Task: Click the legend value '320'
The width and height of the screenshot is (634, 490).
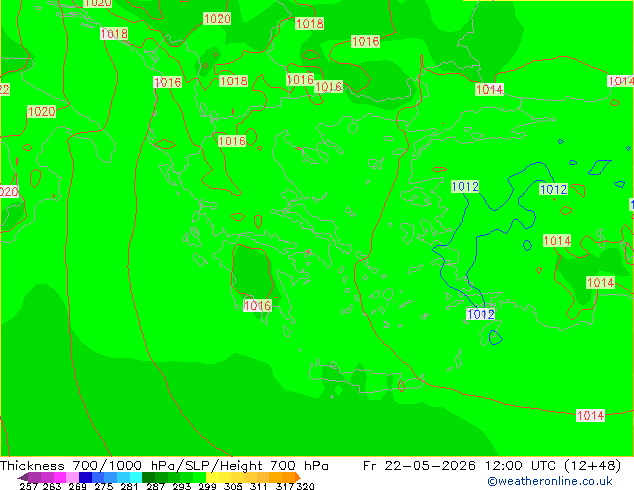Action: coord(305,486)
